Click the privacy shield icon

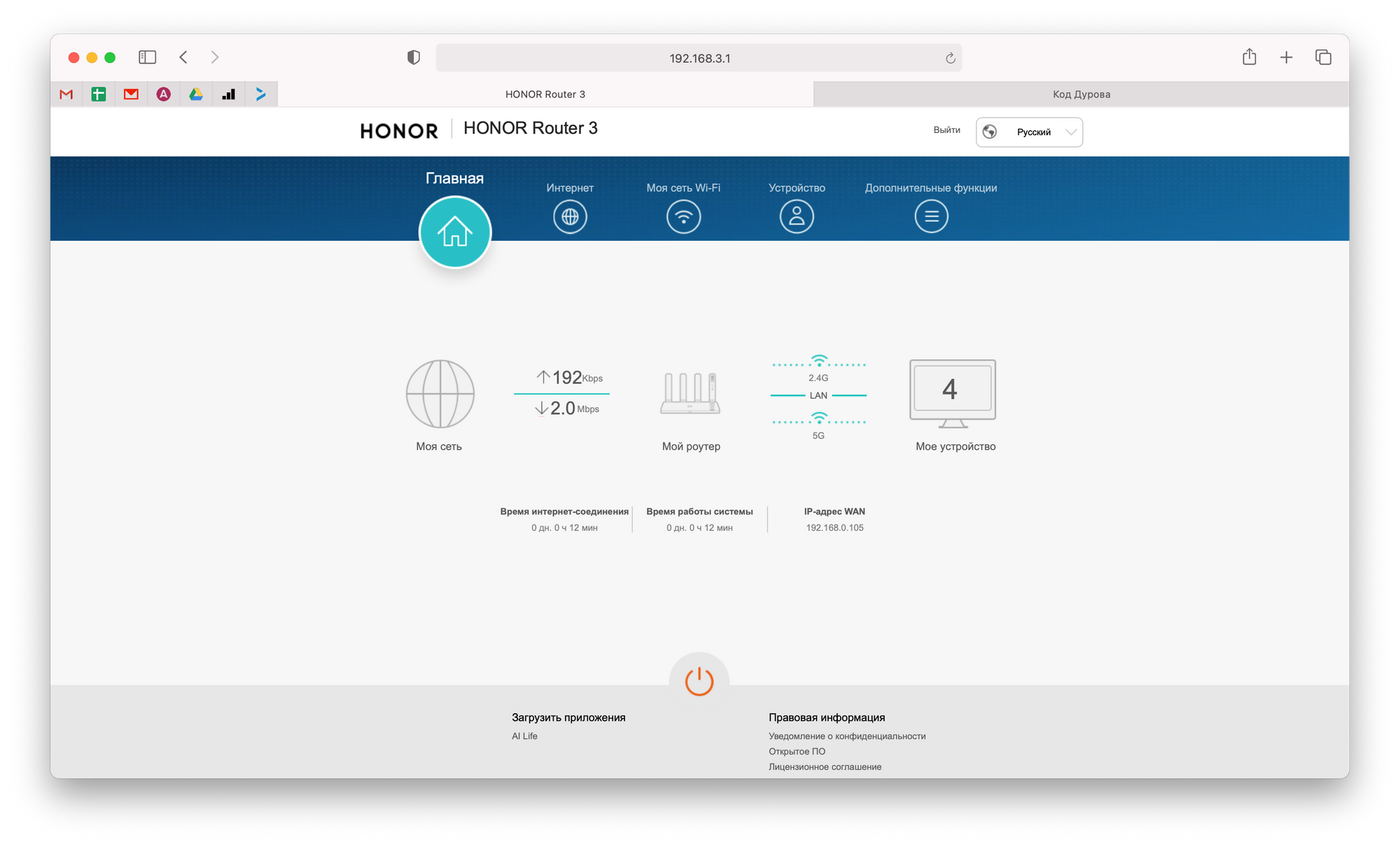[x=414, y=57]
